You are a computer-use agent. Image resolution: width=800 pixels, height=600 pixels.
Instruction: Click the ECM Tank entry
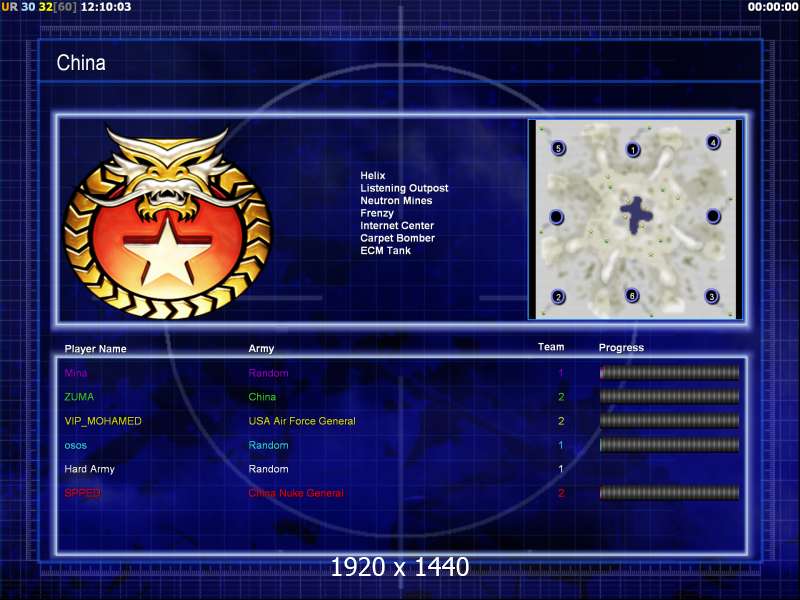pos(385,251)
